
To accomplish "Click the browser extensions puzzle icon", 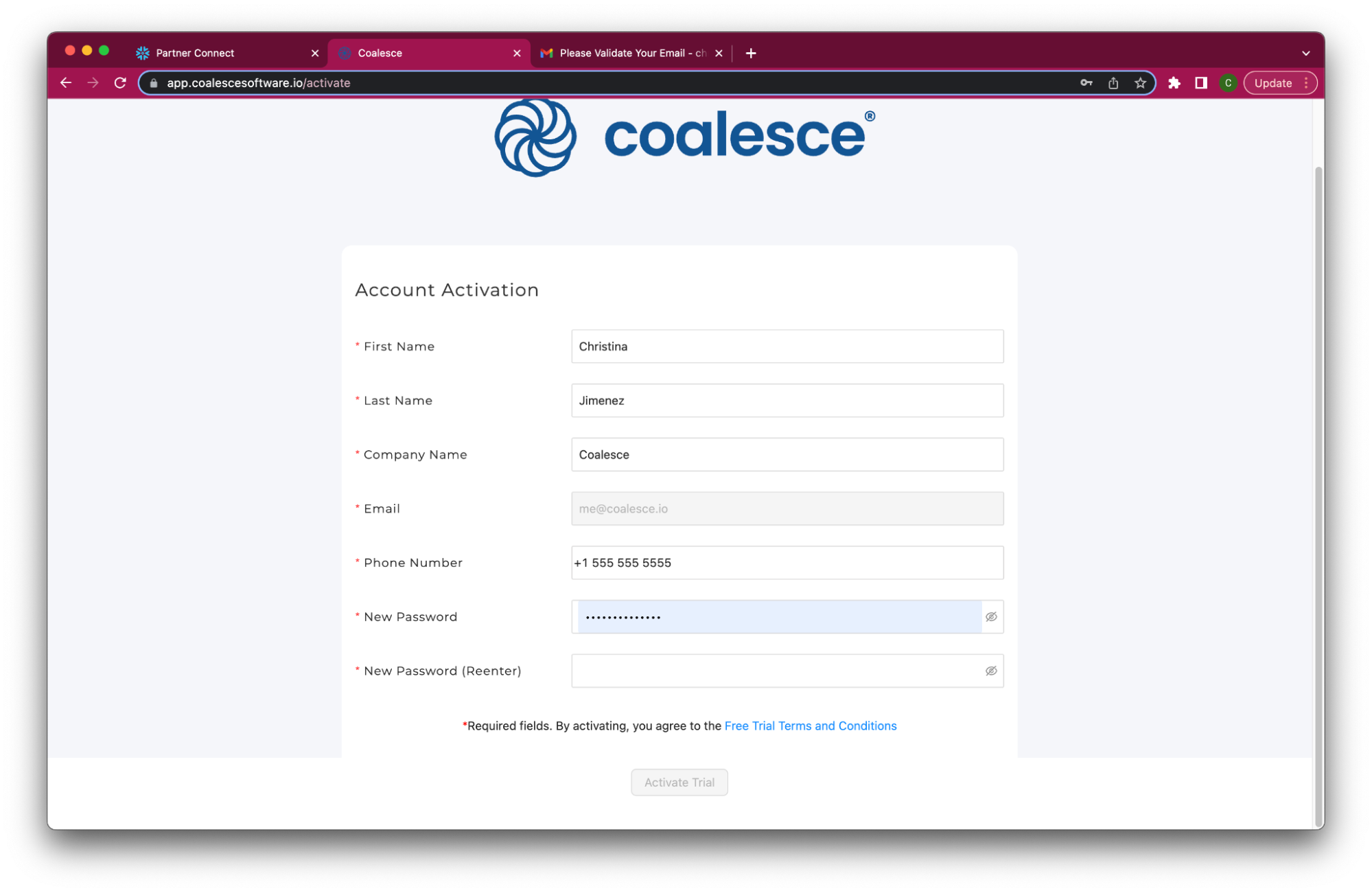I will [1173, 83].
